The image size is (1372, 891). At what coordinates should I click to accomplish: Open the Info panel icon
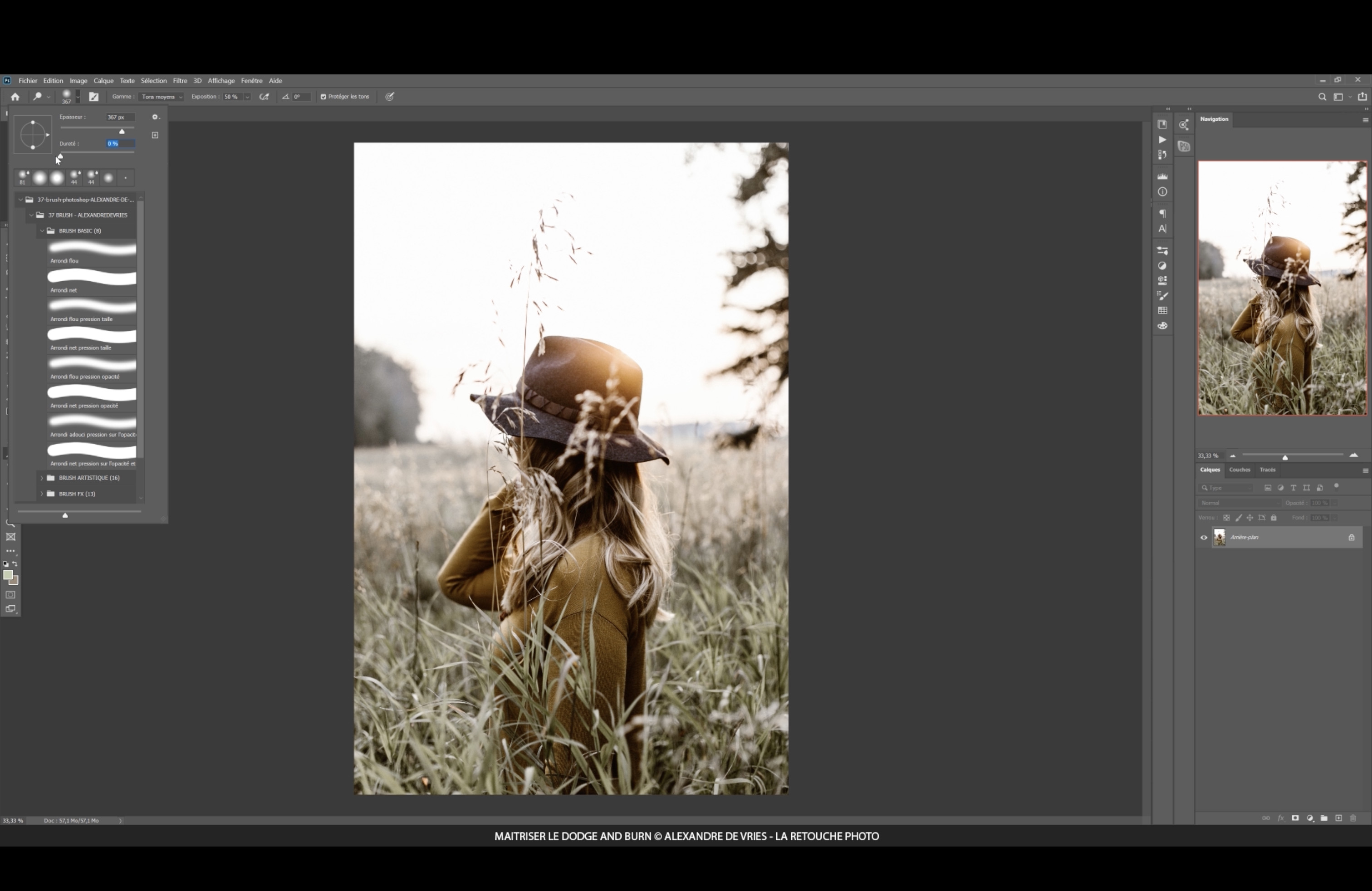[x=1162, y=192]
